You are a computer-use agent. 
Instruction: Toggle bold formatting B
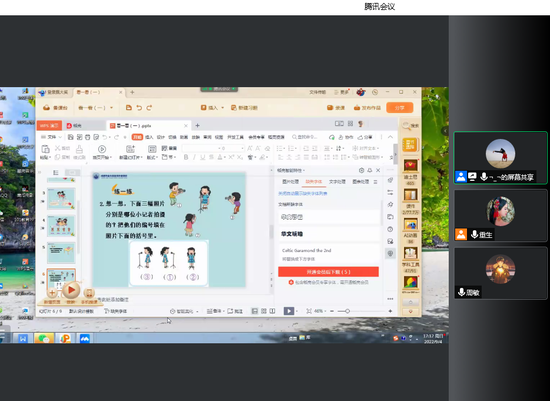(186, 157)
